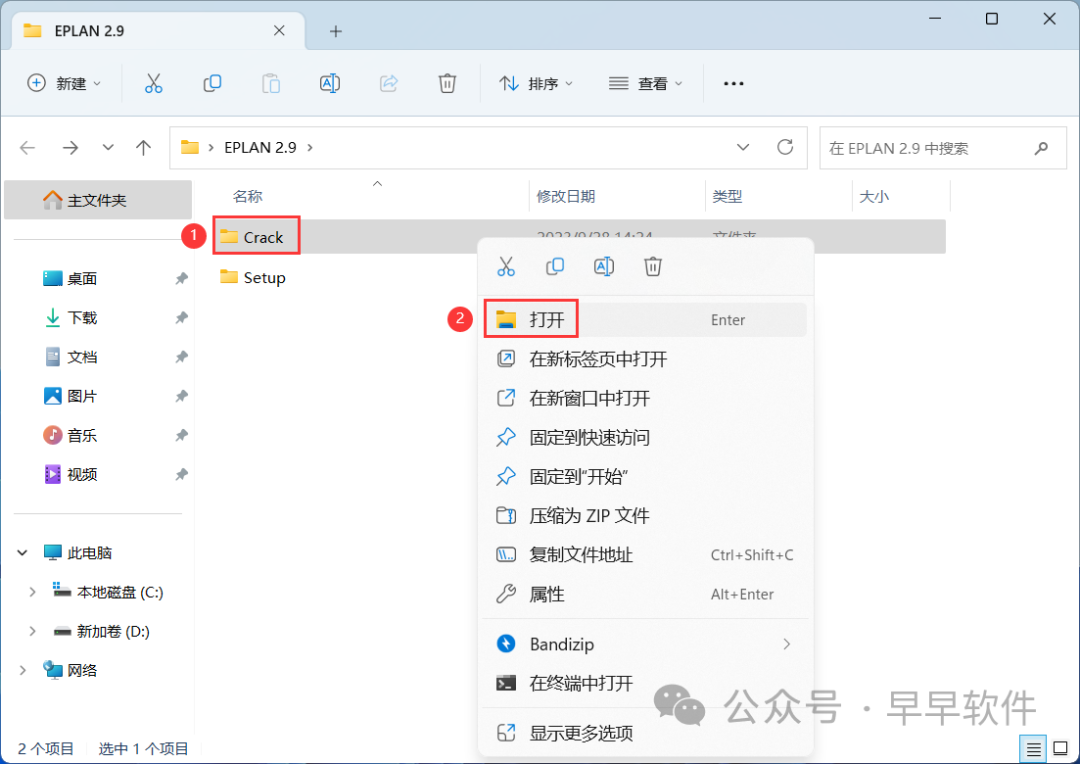Image resolution: width=1080 pixels, height=764 pixels.
Task: Open a new tab with the plus button
Action: coord(336,31)
